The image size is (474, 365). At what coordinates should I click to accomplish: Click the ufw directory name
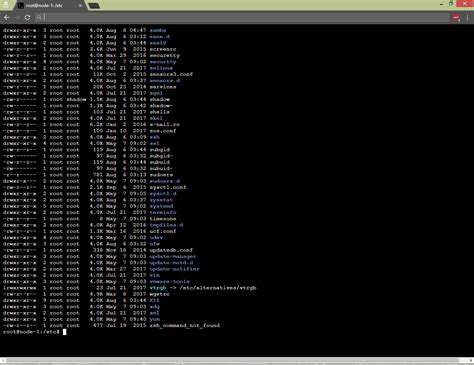pos(154,244)
